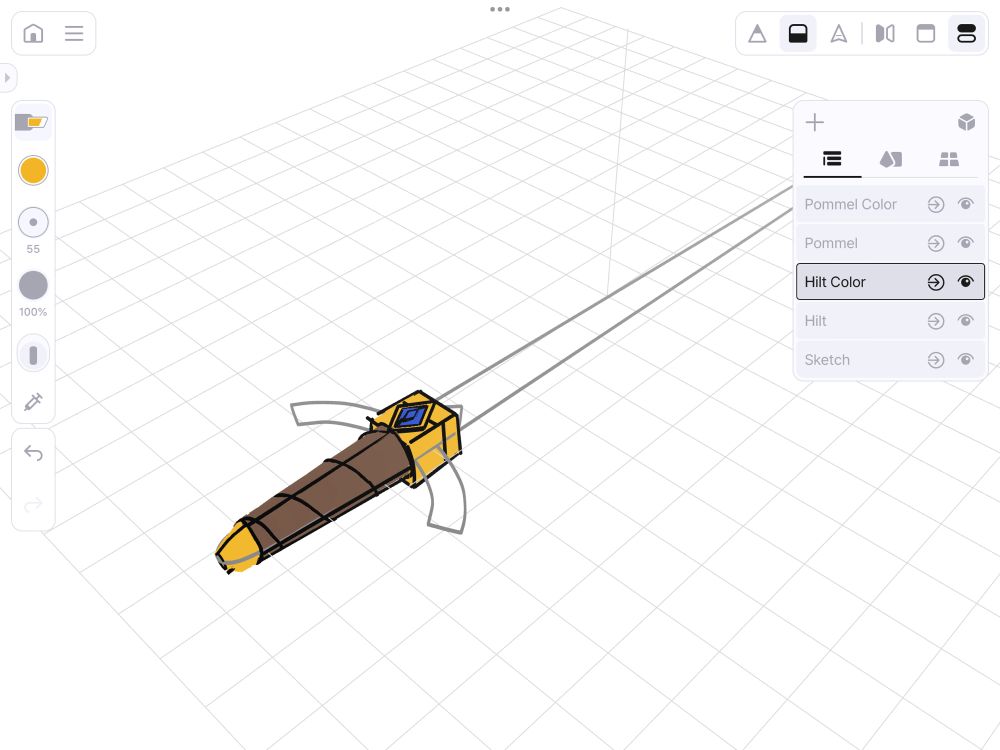
Task: Adjust the brush size 55 control
Action: (33, 223)
